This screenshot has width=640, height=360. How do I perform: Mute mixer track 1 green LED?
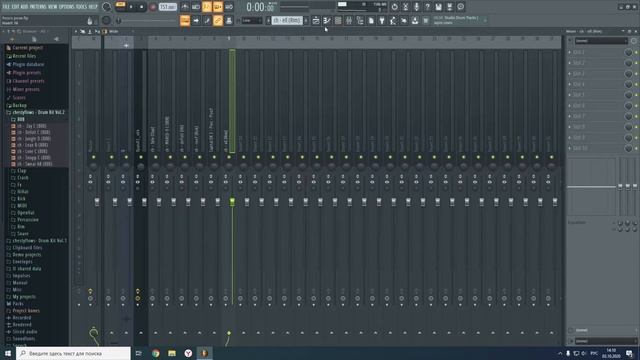(x=111, y=157)
